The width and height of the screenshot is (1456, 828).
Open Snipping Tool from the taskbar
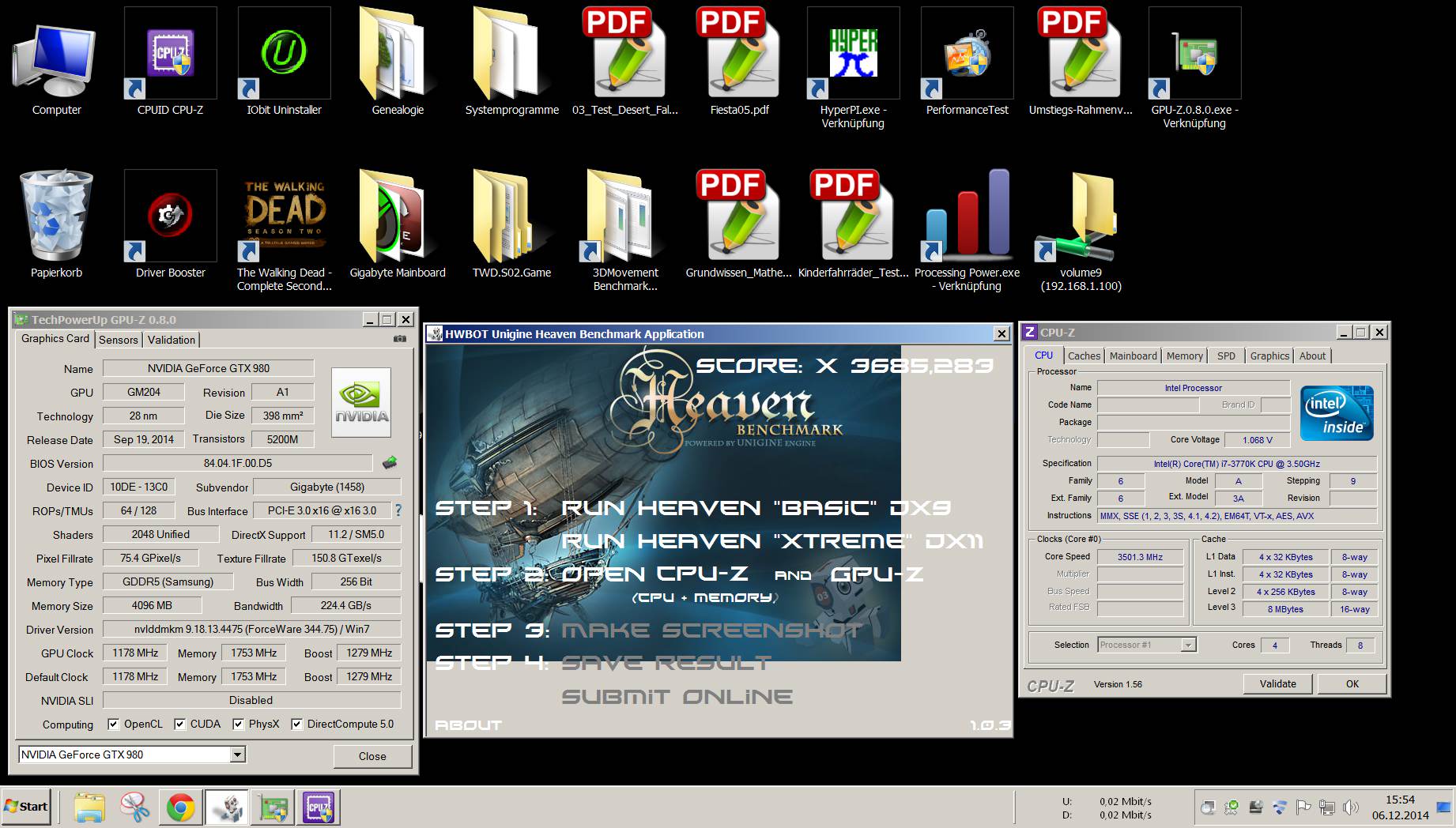pyautogui.click(x=135, y=807)
